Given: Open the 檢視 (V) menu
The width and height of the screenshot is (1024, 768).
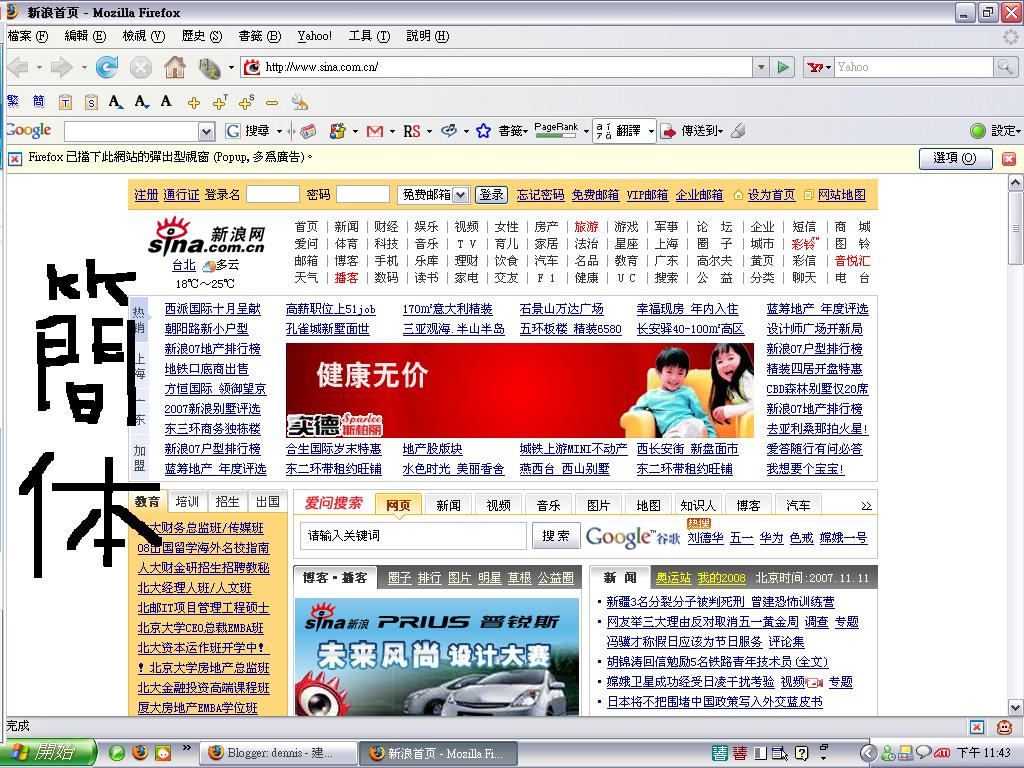Looking at the screenshot, I should click(144, 36).
